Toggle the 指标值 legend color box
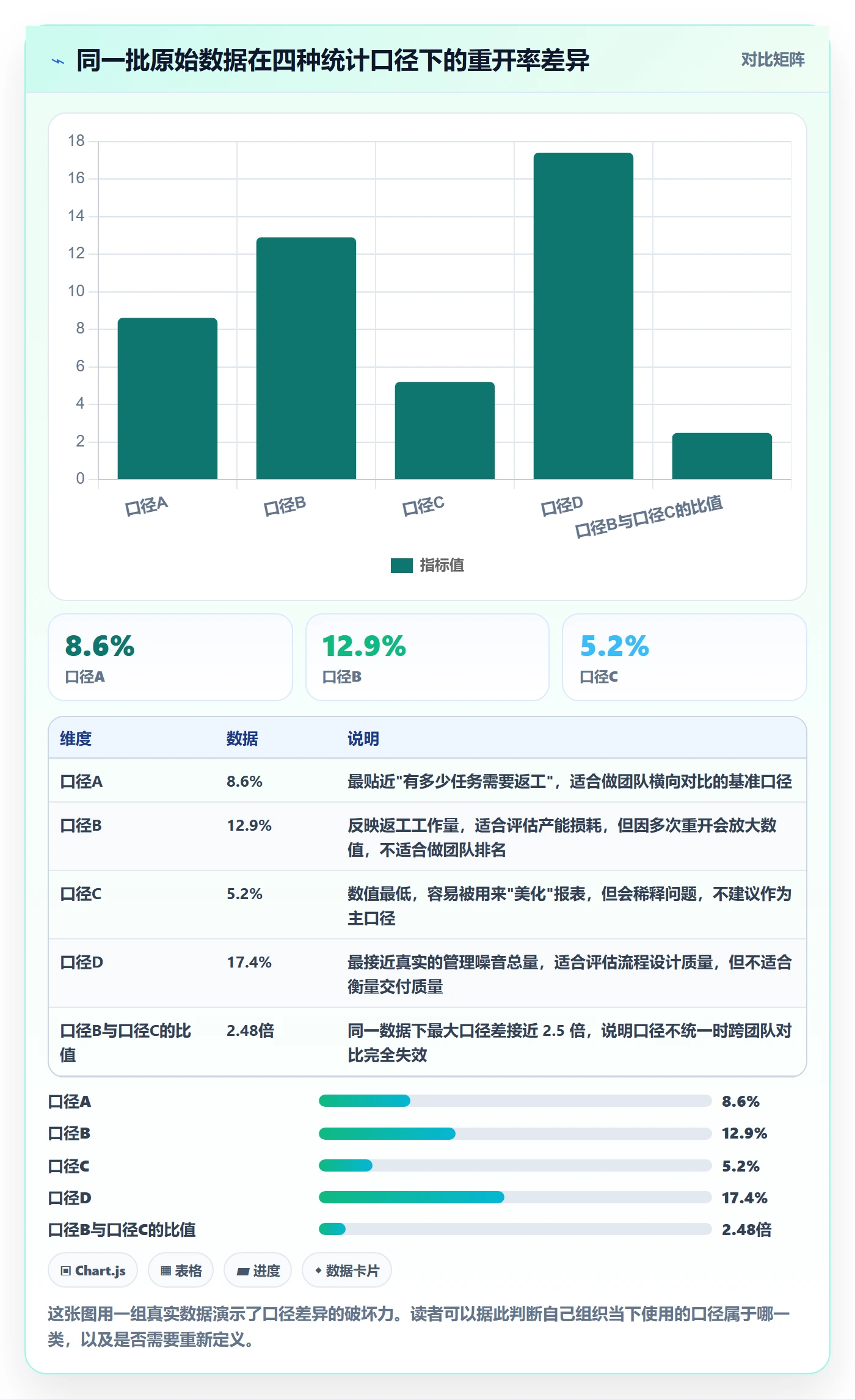Screen dimensions: 855x1400 coord(401,566)
